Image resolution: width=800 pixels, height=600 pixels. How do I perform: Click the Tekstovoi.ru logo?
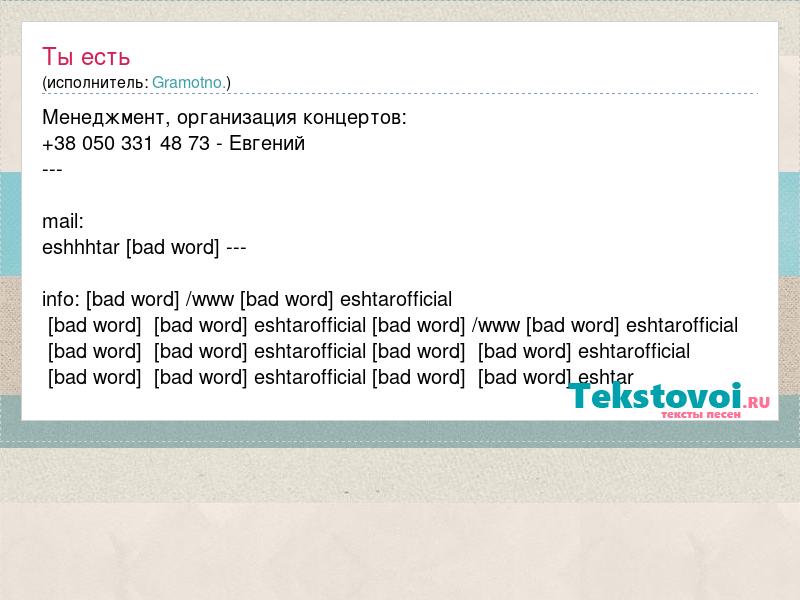click(x=668, y=401)
